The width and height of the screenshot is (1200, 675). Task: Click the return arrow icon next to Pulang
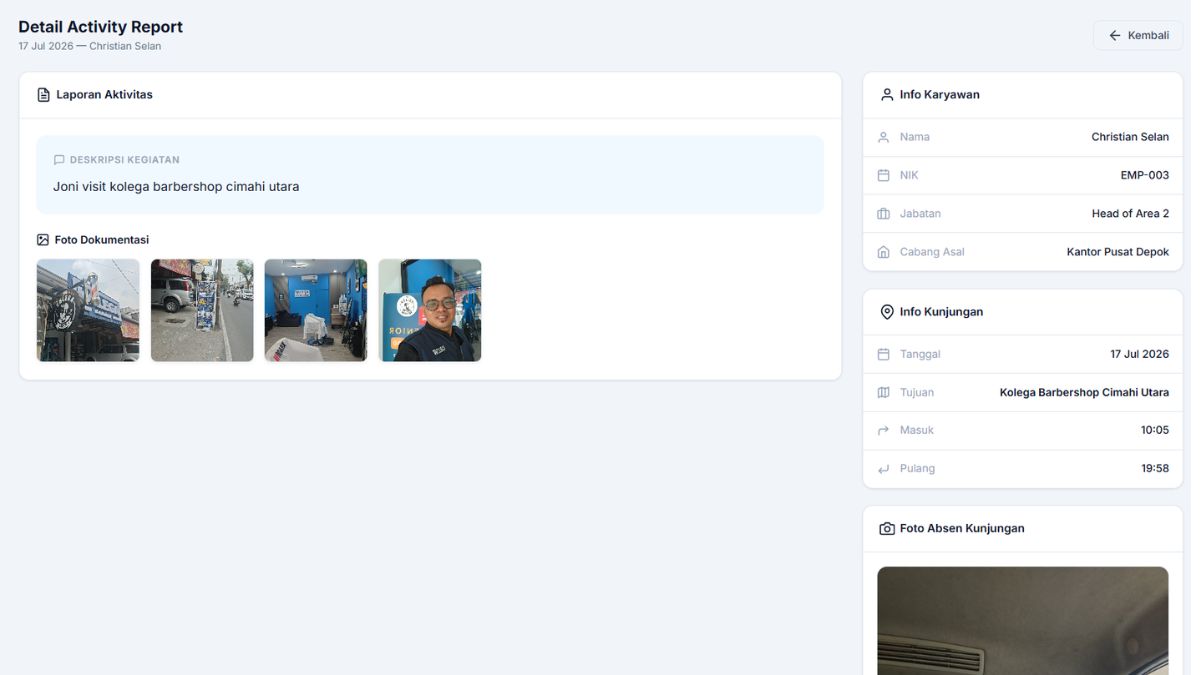883,469
